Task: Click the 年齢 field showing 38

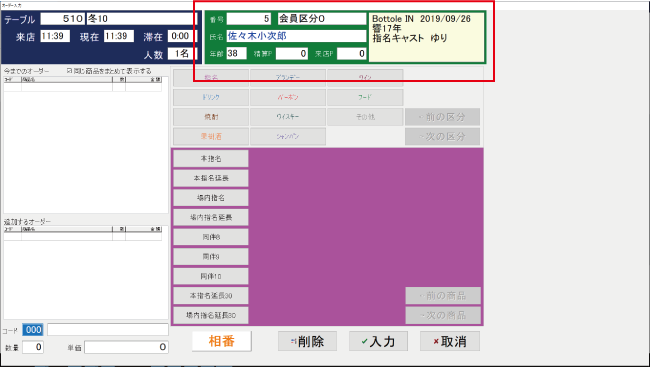Action: (237, 53)
